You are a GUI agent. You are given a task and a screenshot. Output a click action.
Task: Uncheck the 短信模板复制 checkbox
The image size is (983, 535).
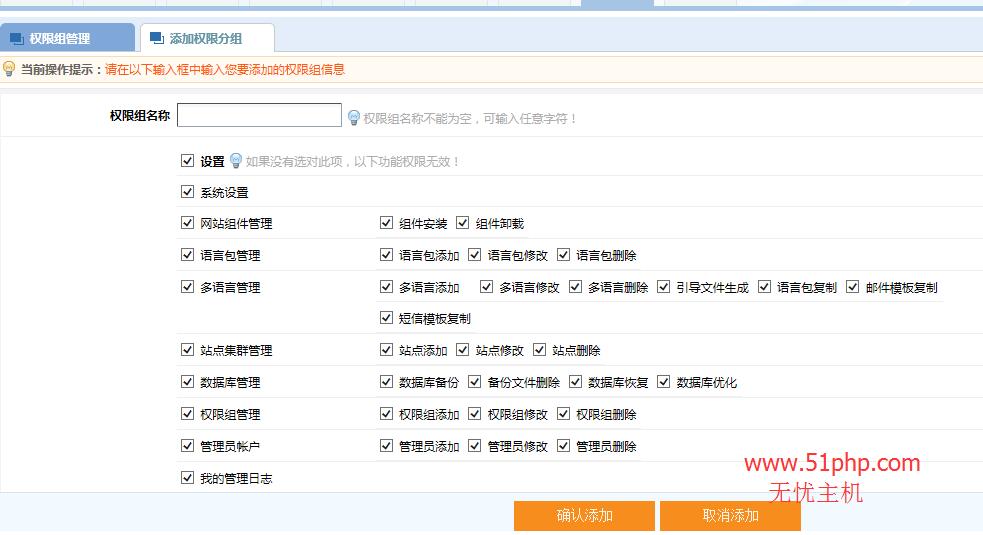coord(386,318)
